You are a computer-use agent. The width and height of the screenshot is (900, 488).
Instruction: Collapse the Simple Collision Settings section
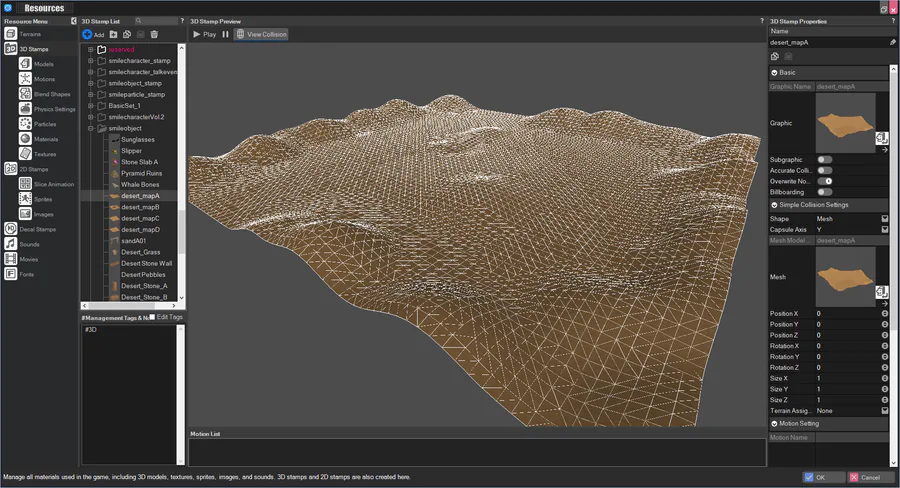coord(774,205)
